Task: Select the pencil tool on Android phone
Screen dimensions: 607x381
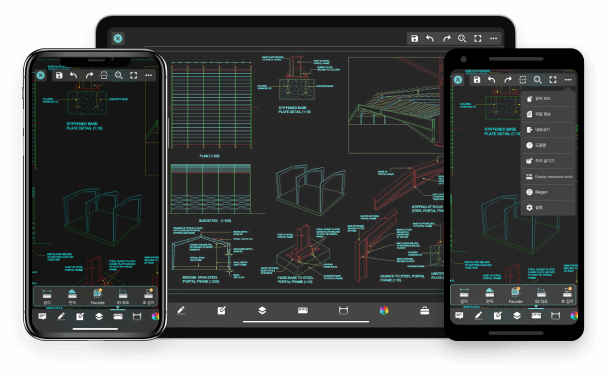Action: (478, 316)
